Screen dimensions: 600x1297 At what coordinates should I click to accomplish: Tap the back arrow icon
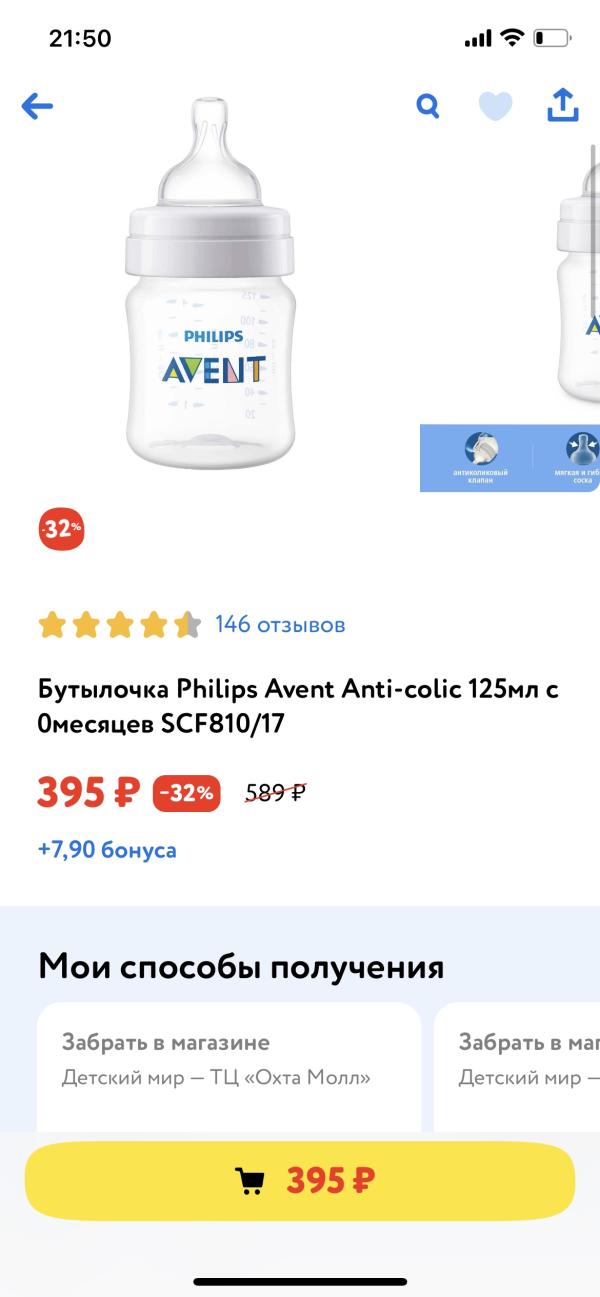37,106
